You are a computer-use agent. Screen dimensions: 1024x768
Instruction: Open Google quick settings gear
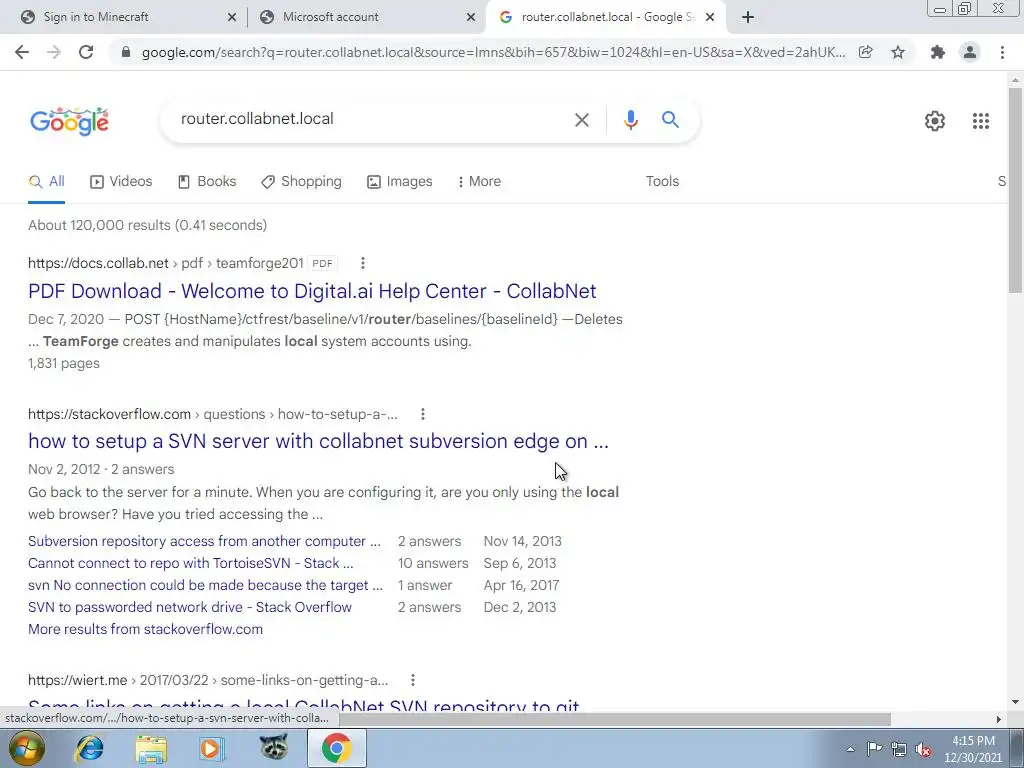point(935,121)
